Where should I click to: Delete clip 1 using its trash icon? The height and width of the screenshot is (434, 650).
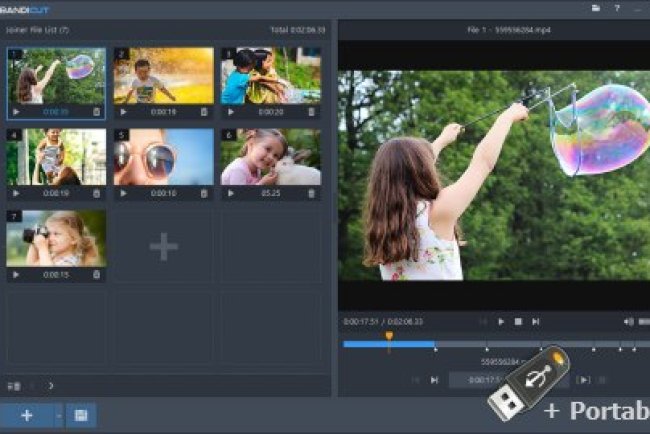97,112
